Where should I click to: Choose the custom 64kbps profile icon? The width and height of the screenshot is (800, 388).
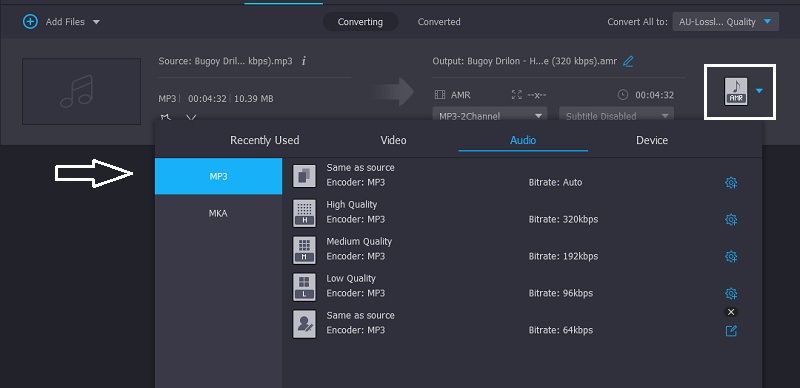click(304, 324)
